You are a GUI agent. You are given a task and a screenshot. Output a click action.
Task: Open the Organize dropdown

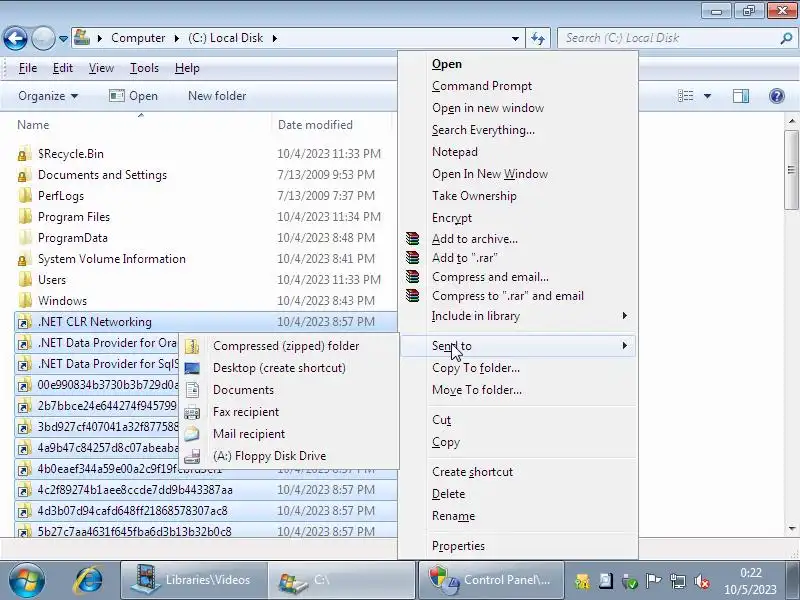point(48,96)
